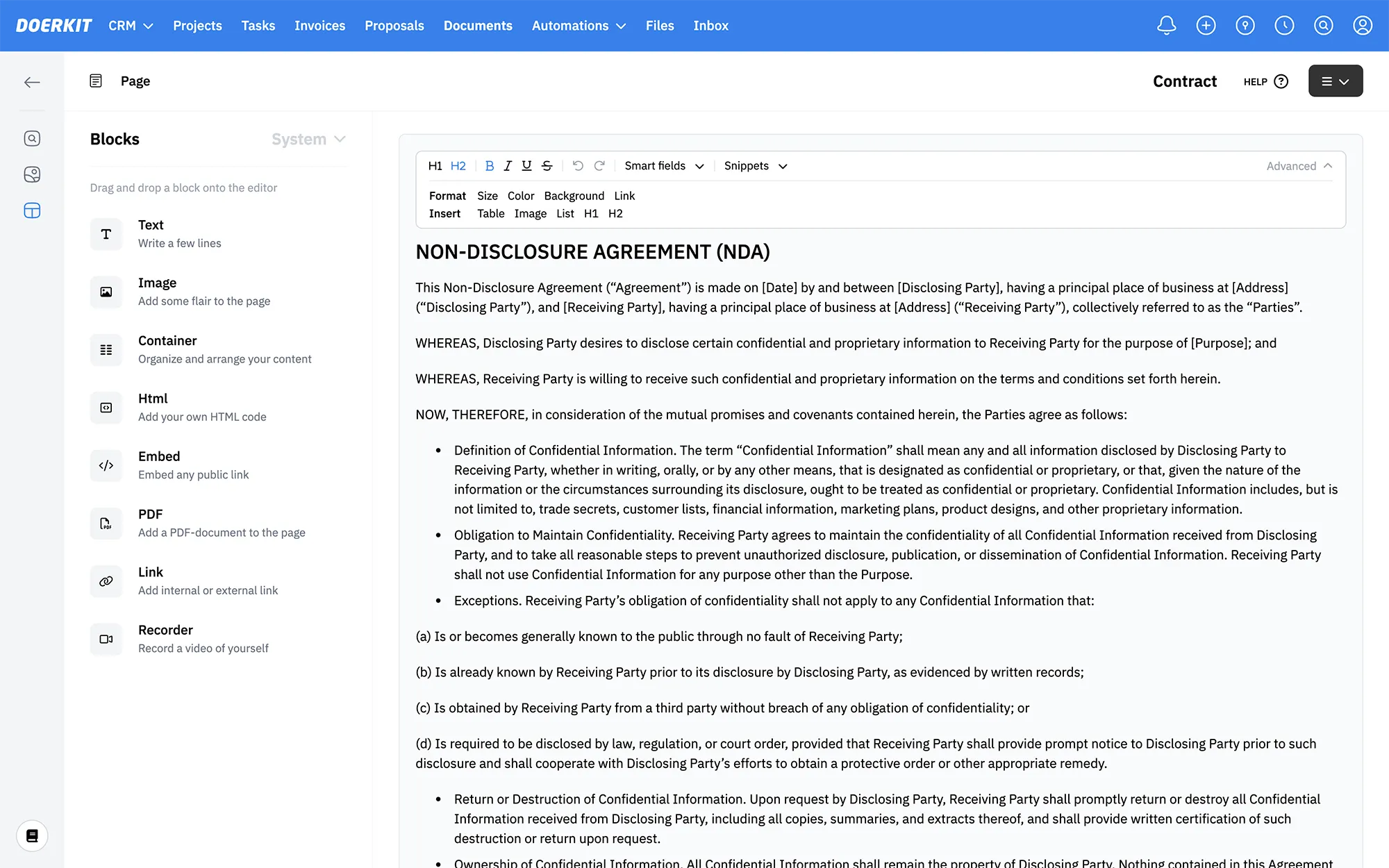Click the plus circle add icon
1389x868 pixels.
[1206, 26]
